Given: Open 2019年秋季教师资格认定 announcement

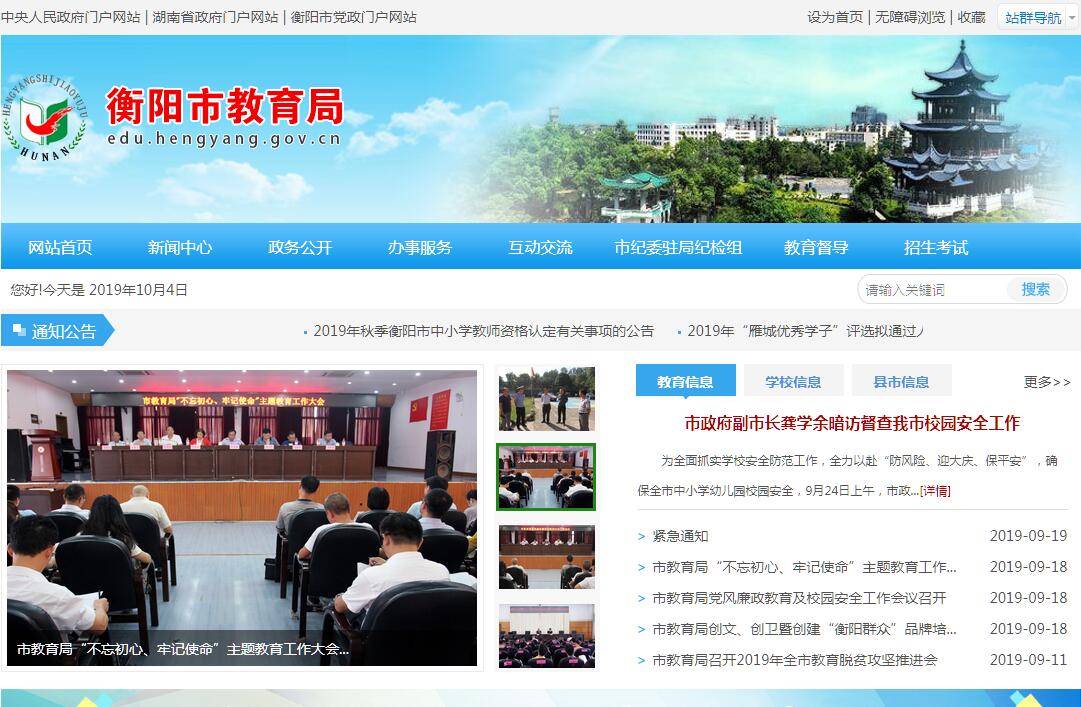Looking at the screenshot, I should [483, 331].
